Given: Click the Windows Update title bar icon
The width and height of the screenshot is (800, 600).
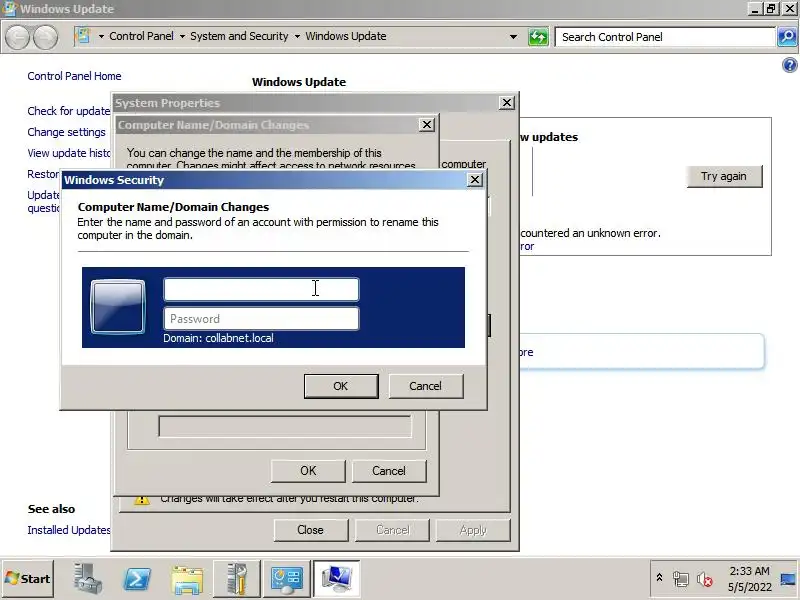Looking at the screenshot, I should click(9, 8).
